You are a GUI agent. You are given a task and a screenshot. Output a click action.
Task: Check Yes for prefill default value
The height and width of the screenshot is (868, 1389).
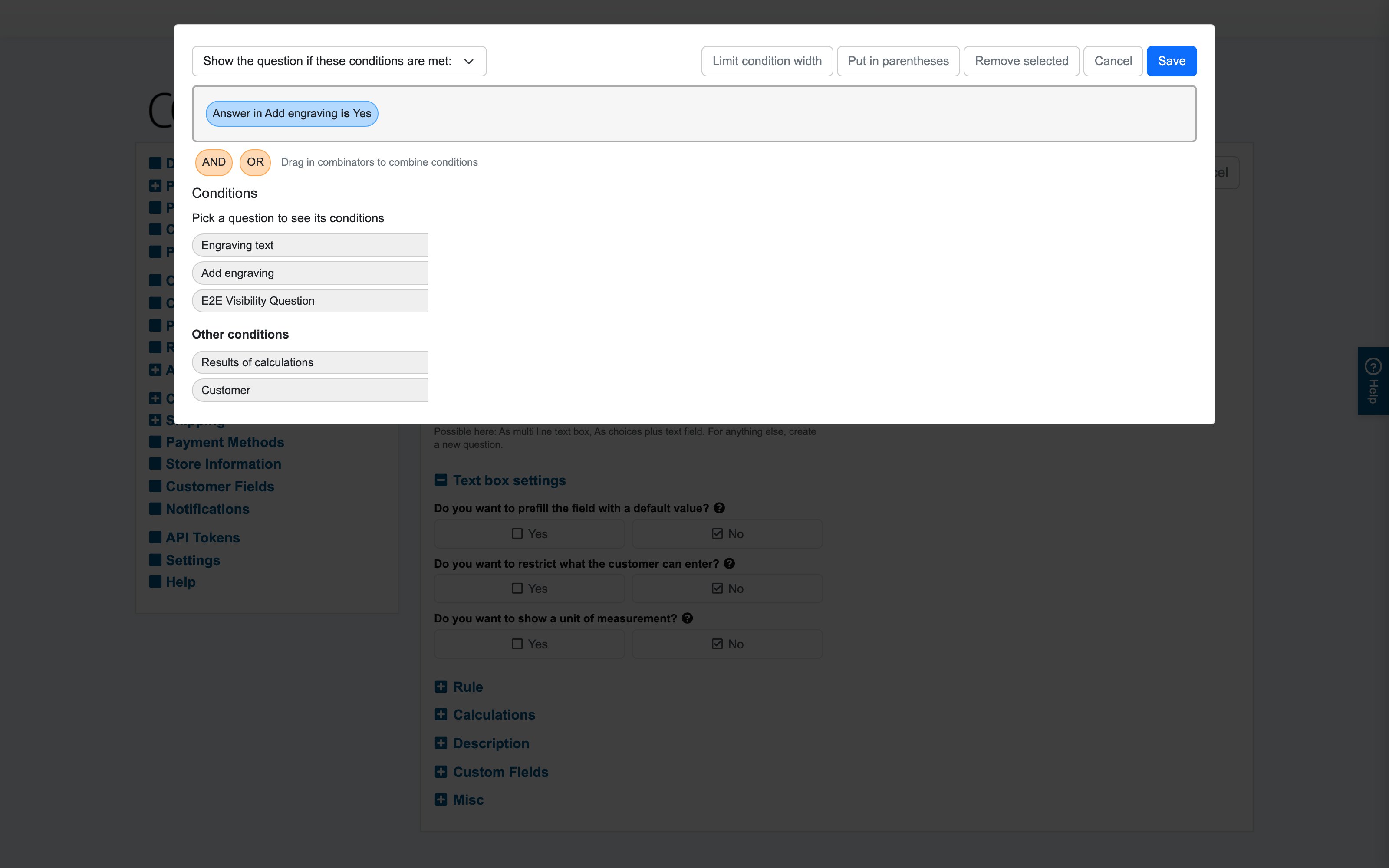pos(529,534)
